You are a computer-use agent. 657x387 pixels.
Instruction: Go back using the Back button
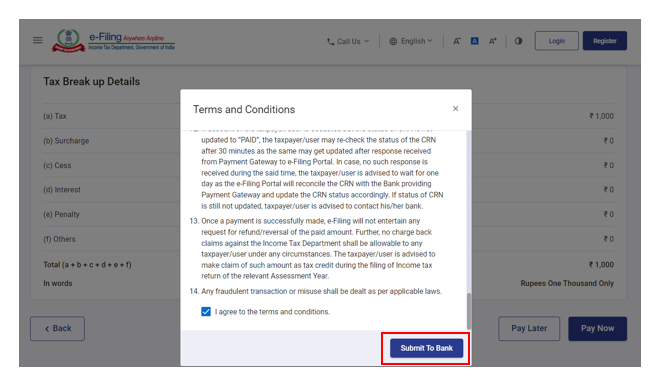[57, 328]
